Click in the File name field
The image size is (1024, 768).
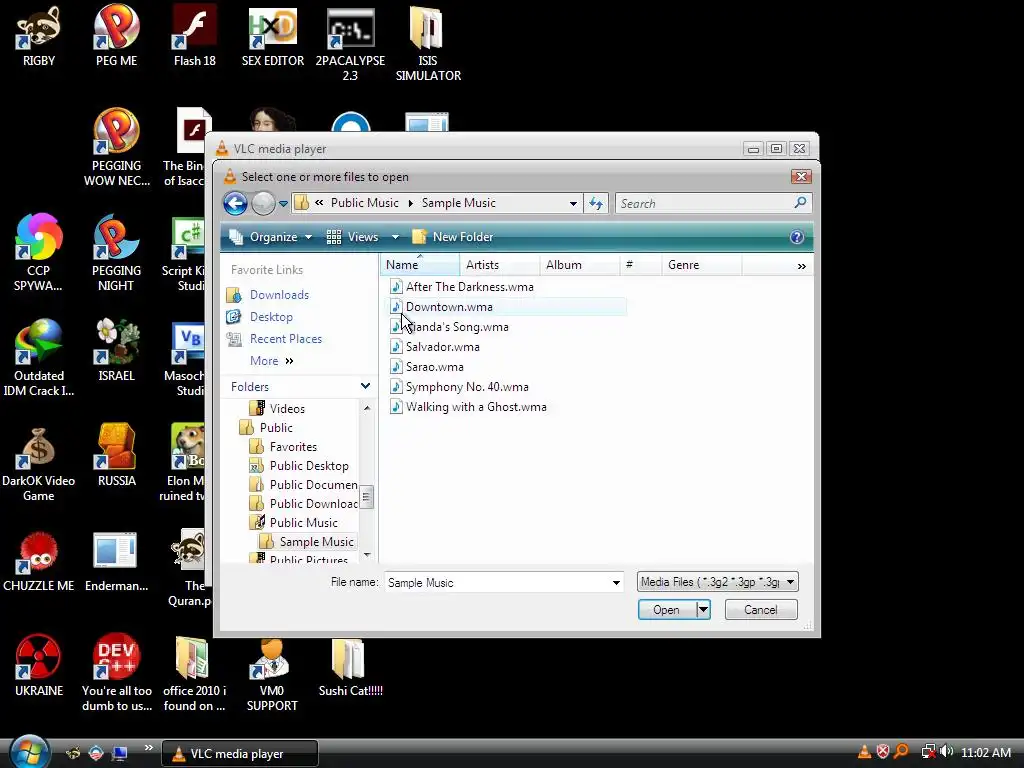tap(497, 583)
